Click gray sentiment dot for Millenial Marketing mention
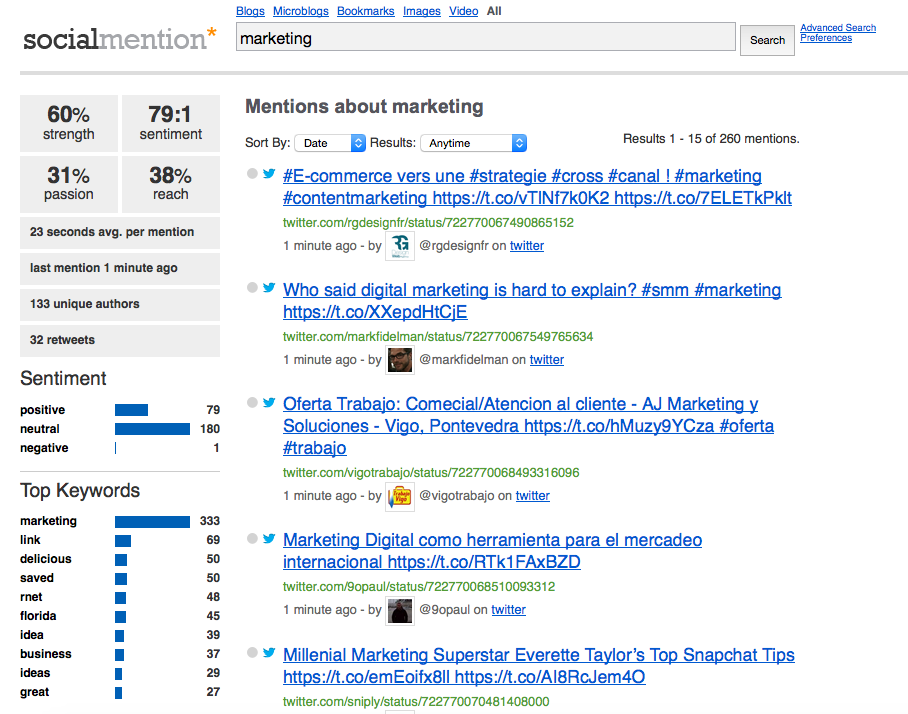Viewport: 908px width, 714px height. (252, 653)
